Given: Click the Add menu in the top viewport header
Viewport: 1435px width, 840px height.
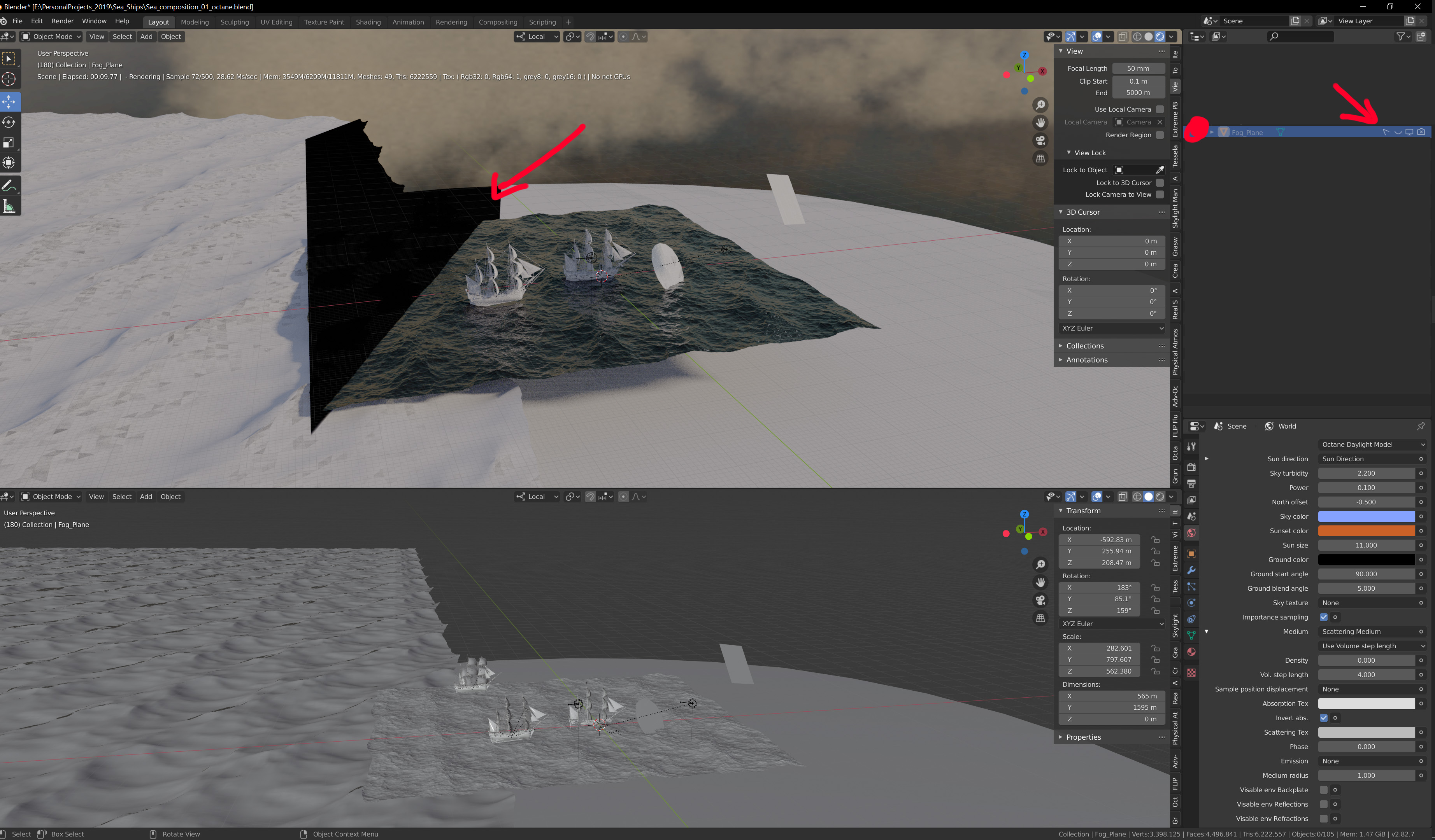Looking at the screenshot, I should click(x=146, y=37).
